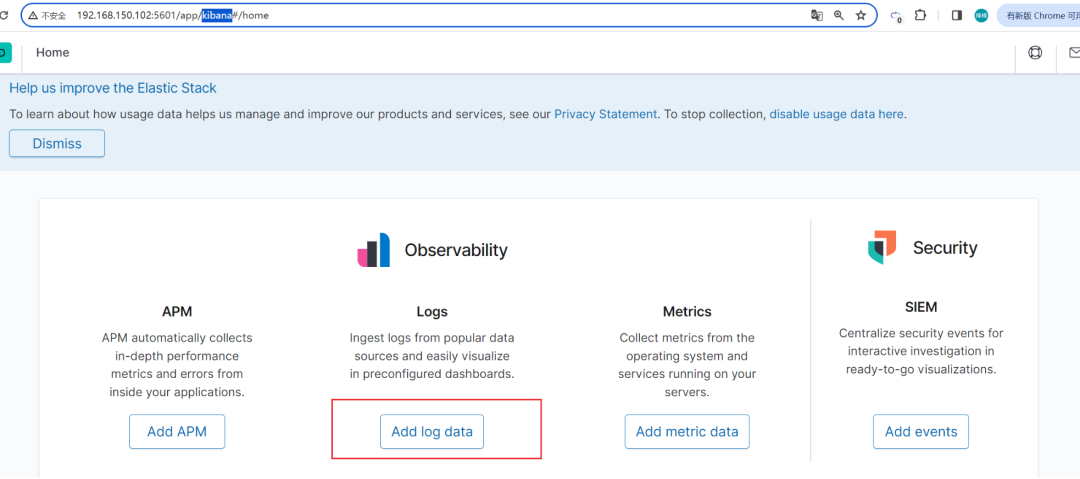Click the mail newsfeed icon
This screenshot has height=479, width=1080.
tap(1074, 53)
